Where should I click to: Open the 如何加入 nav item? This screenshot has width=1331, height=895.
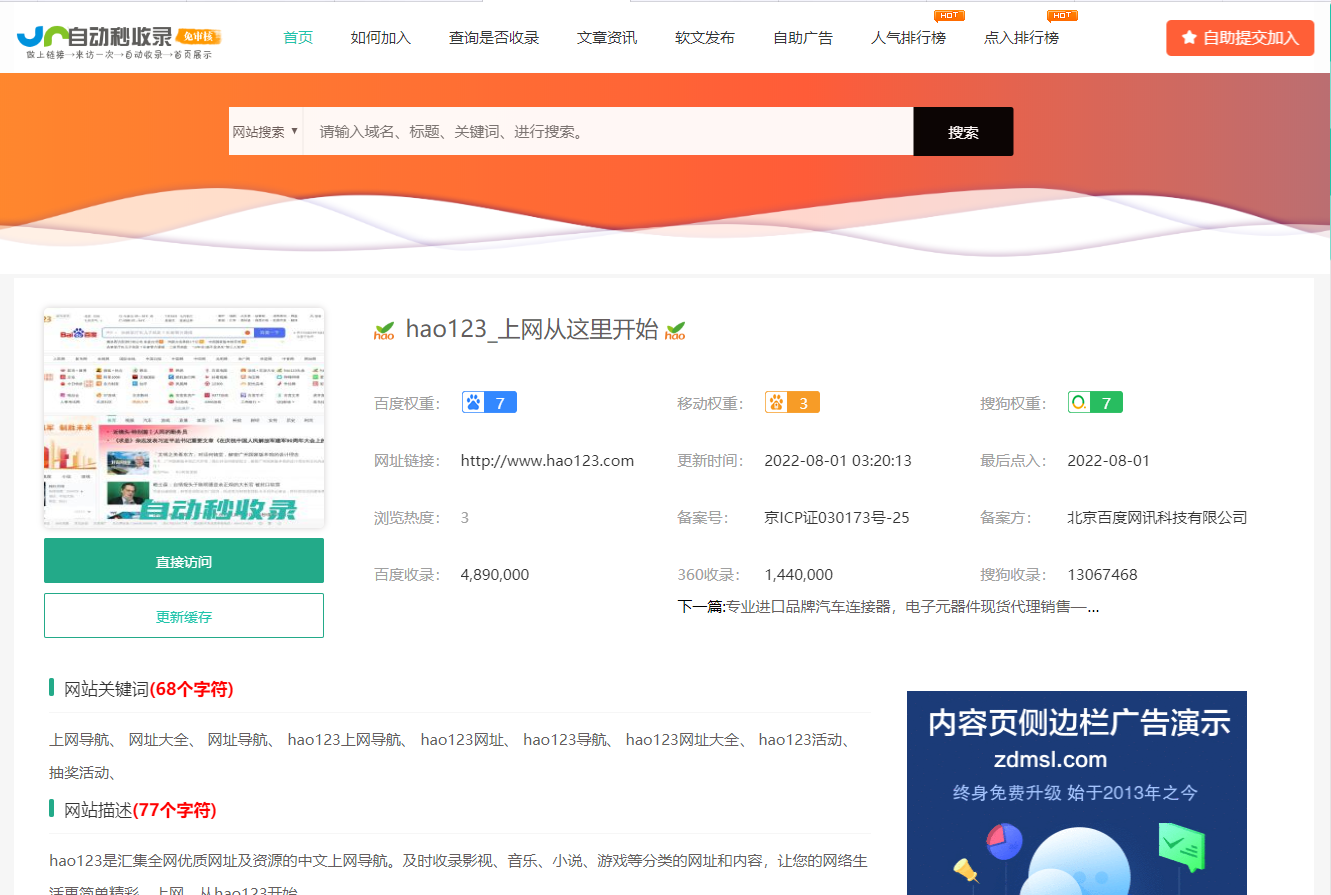click(x=381, y=38)
